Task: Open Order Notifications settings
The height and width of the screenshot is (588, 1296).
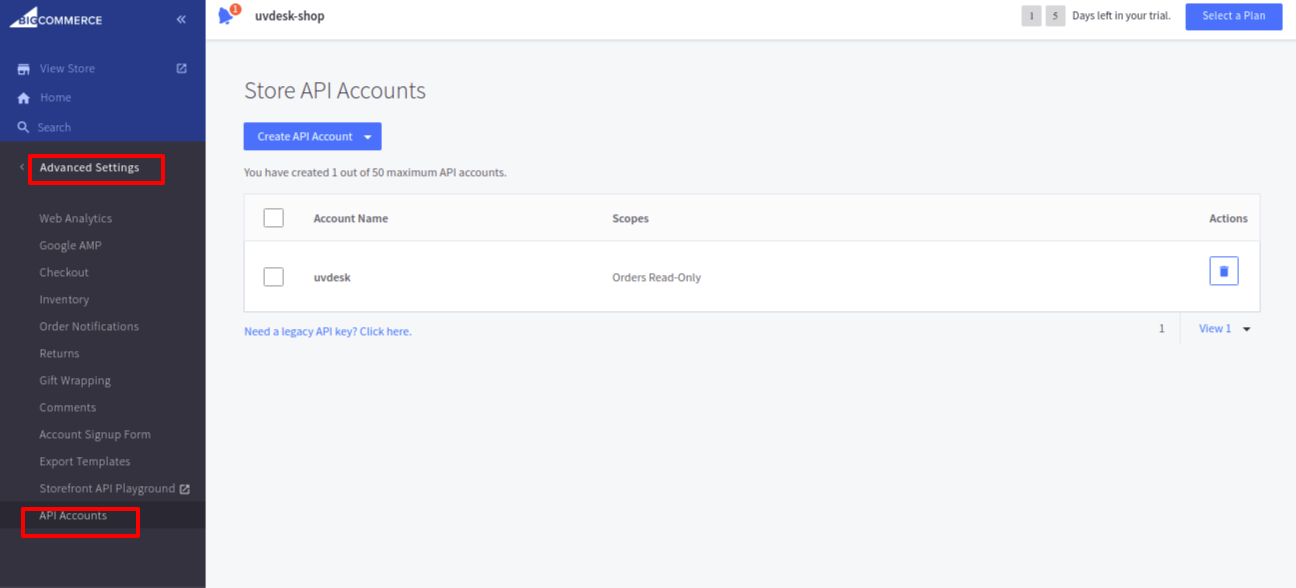Action: tap(89, 326)
